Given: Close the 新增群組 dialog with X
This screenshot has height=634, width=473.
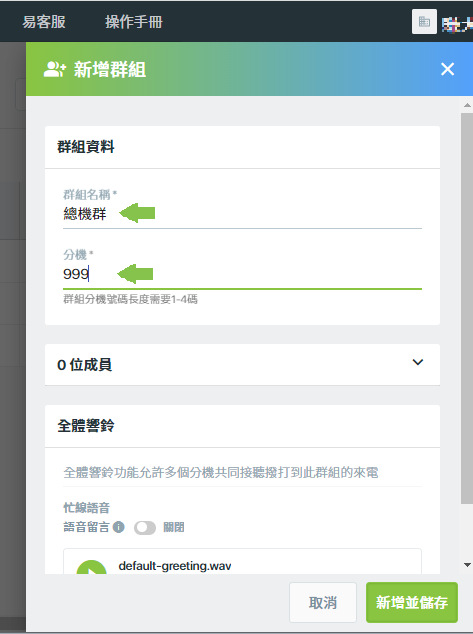Looking at the screenshot, I should tap(448, 69).
